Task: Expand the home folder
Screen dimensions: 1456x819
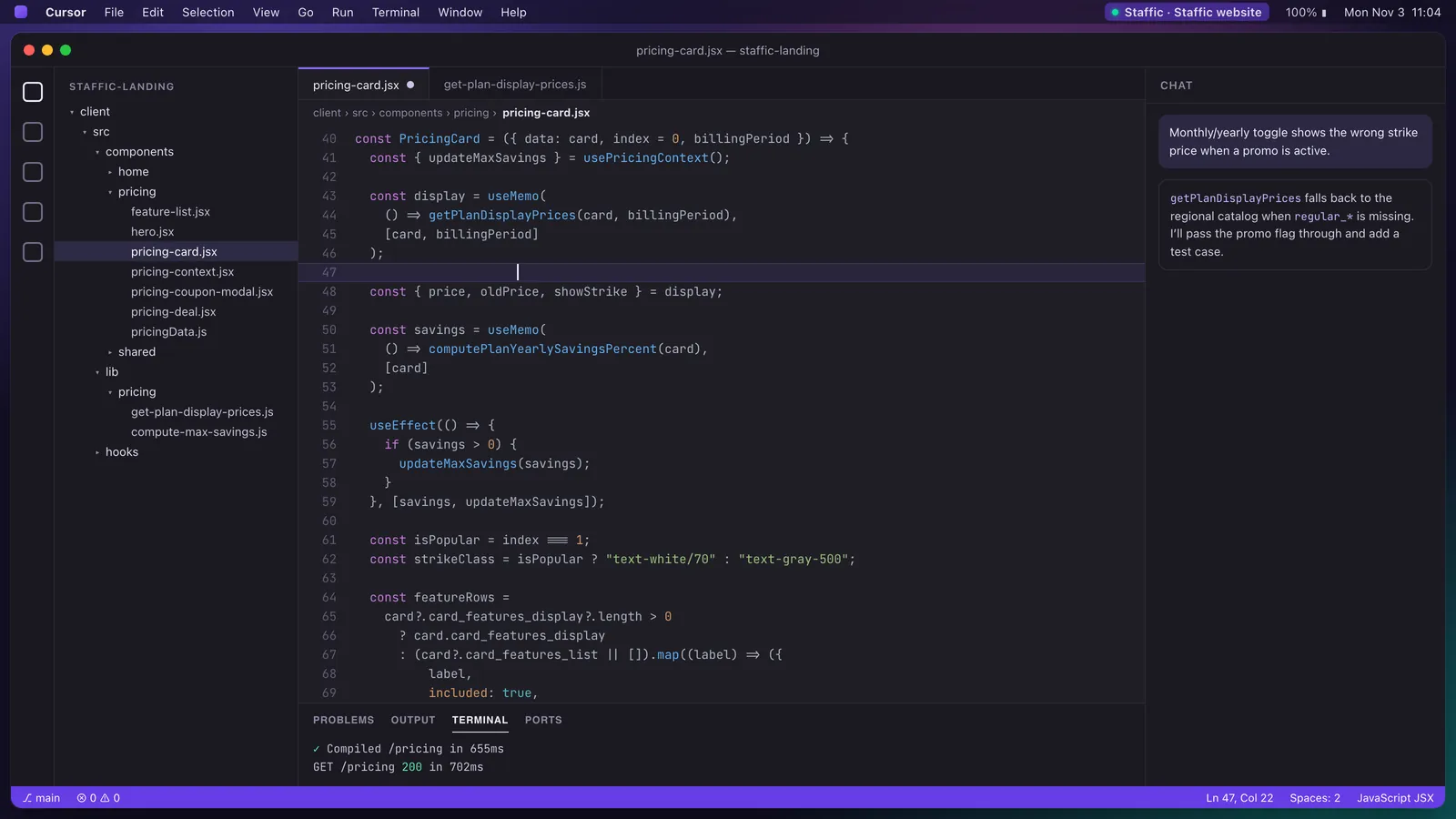Action: click(110, 172)
